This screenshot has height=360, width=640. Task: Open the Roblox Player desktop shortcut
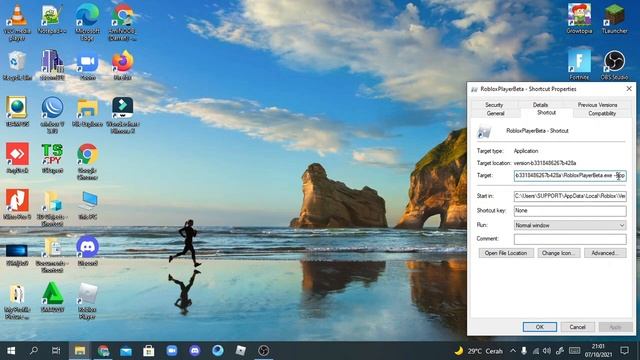pos(87,301)
